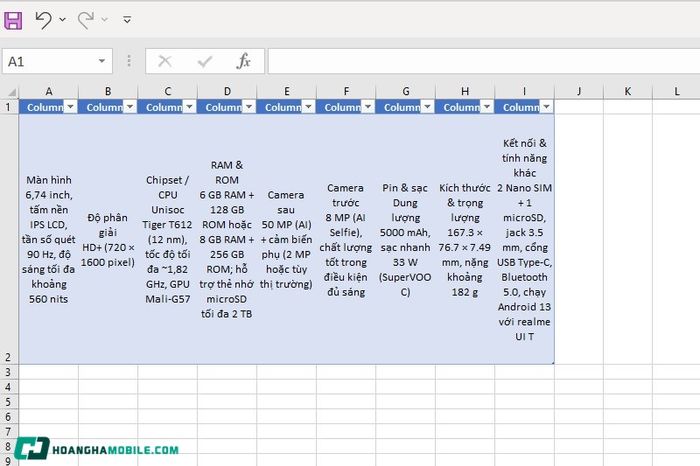Select column J by its header letter
This screenshot has width=700, height=466.
pos(579,92)
